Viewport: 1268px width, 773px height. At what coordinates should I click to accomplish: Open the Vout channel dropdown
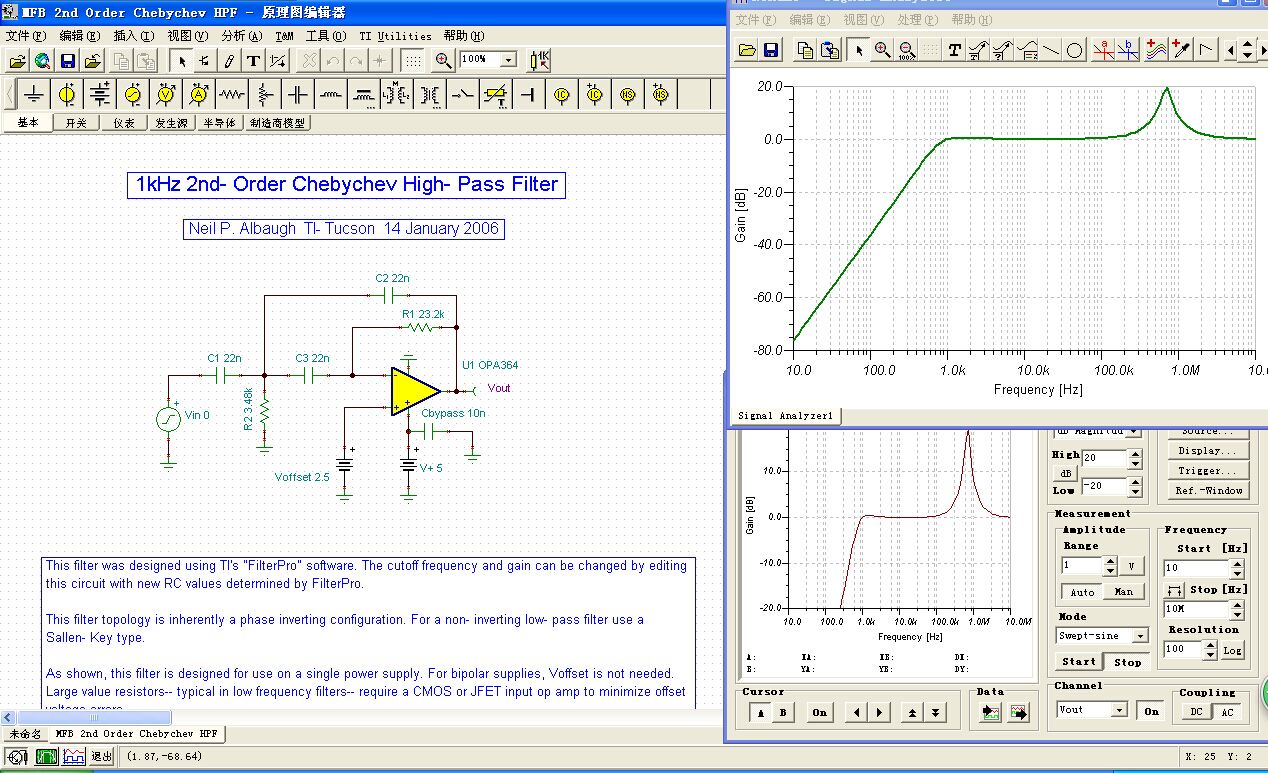[1120, 710]
